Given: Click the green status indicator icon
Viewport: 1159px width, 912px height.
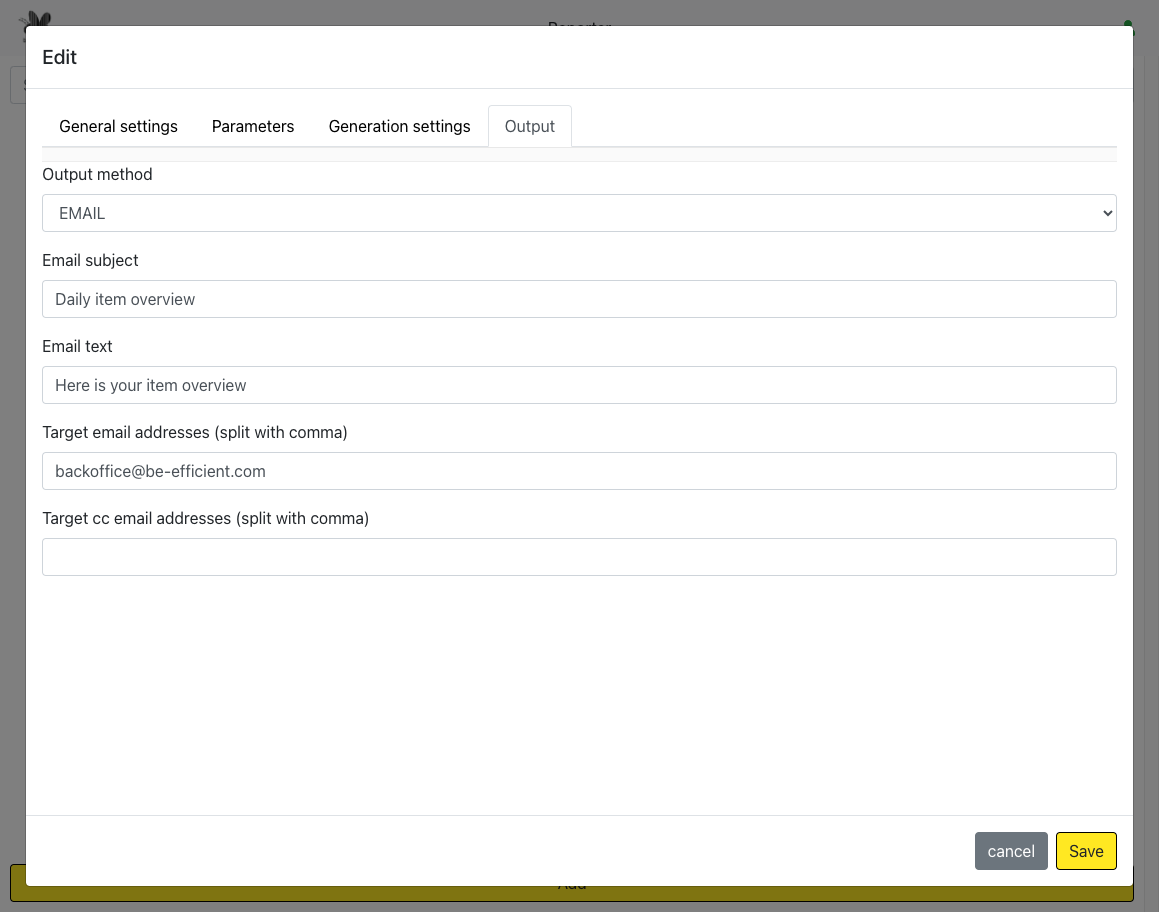Looking at the screenshot, I should [1128, 23].
